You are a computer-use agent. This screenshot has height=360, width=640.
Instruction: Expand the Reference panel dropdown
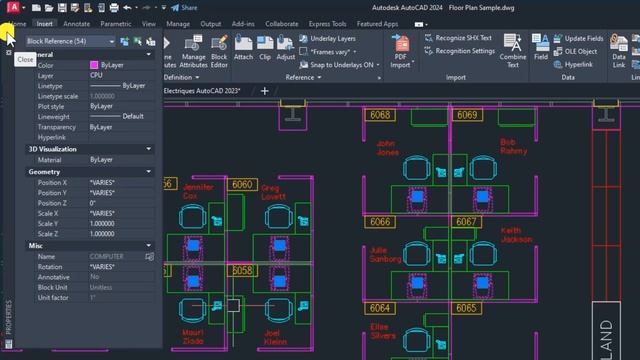pos(319,77)
